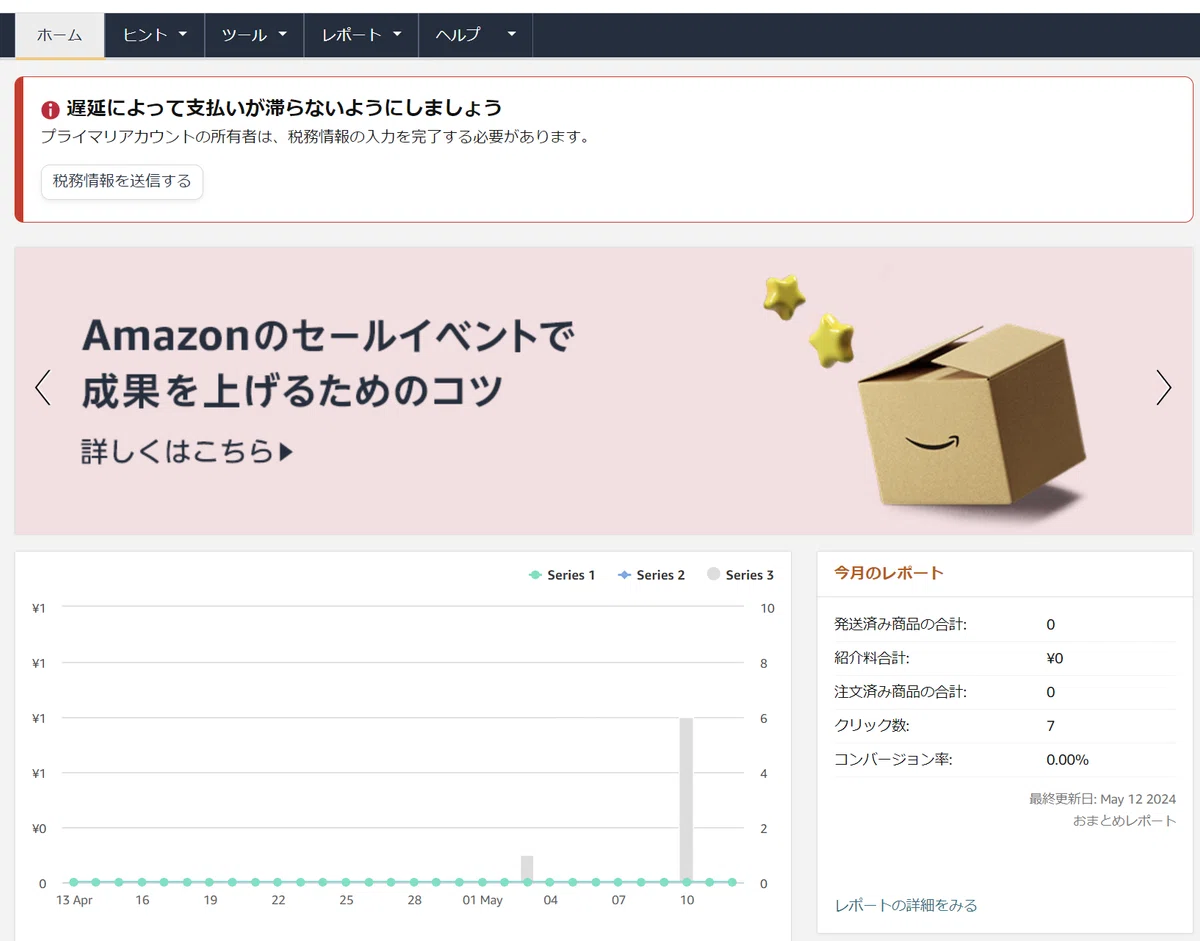1200x941 pixels.
Task: Toggle Series 1 in chart legend
Action: click(562, 575)
